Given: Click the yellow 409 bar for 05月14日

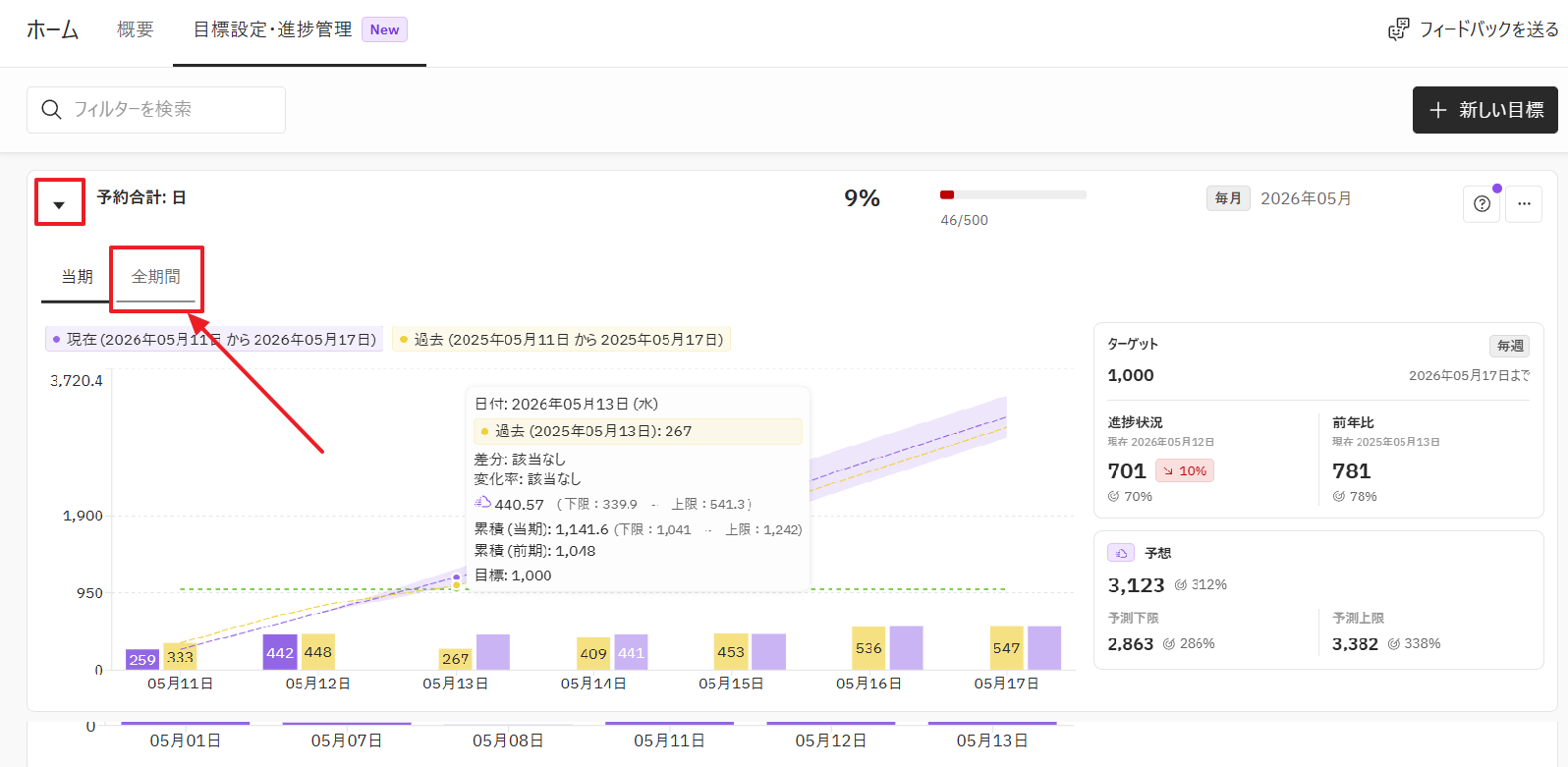Looking at the screenshot, I should (593, 653).
